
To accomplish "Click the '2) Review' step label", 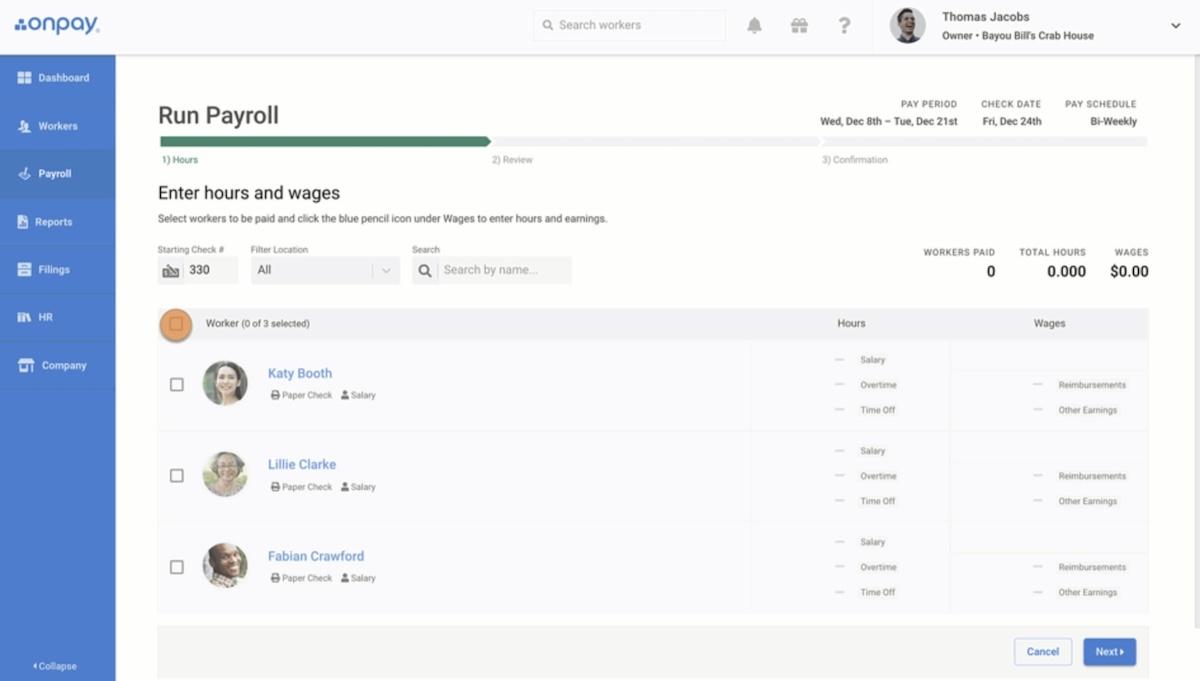I will click(512, 160).
